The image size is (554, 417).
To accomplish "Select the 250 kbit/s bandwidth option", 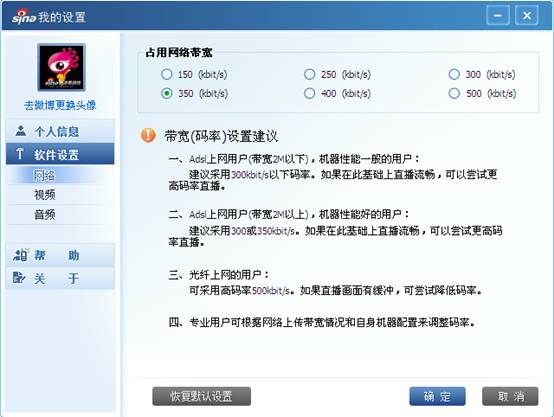I will tap(310, 74).
